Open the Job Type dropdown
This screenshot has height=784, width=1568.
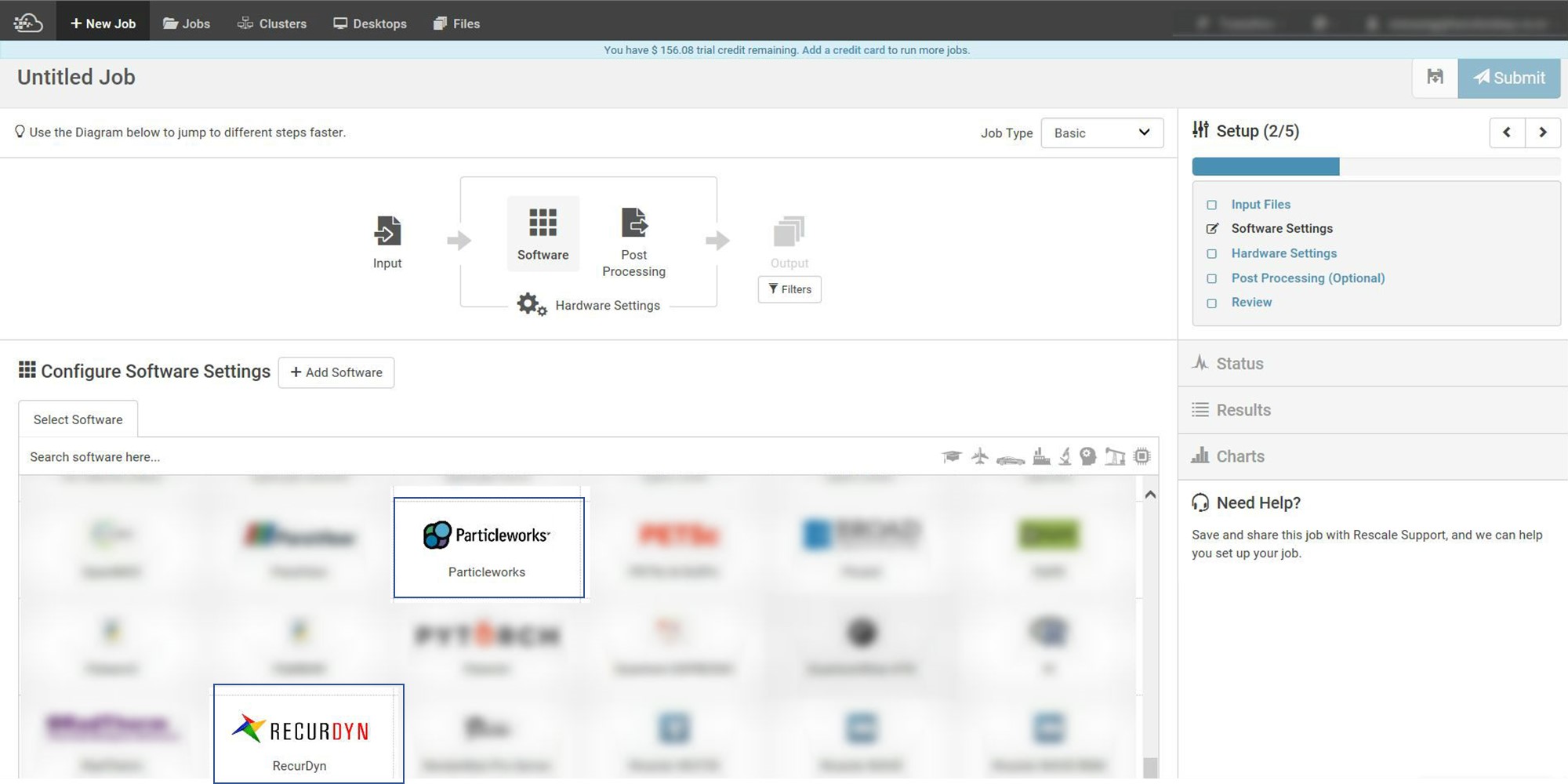pyautogui.click(x=1102, y=132)
